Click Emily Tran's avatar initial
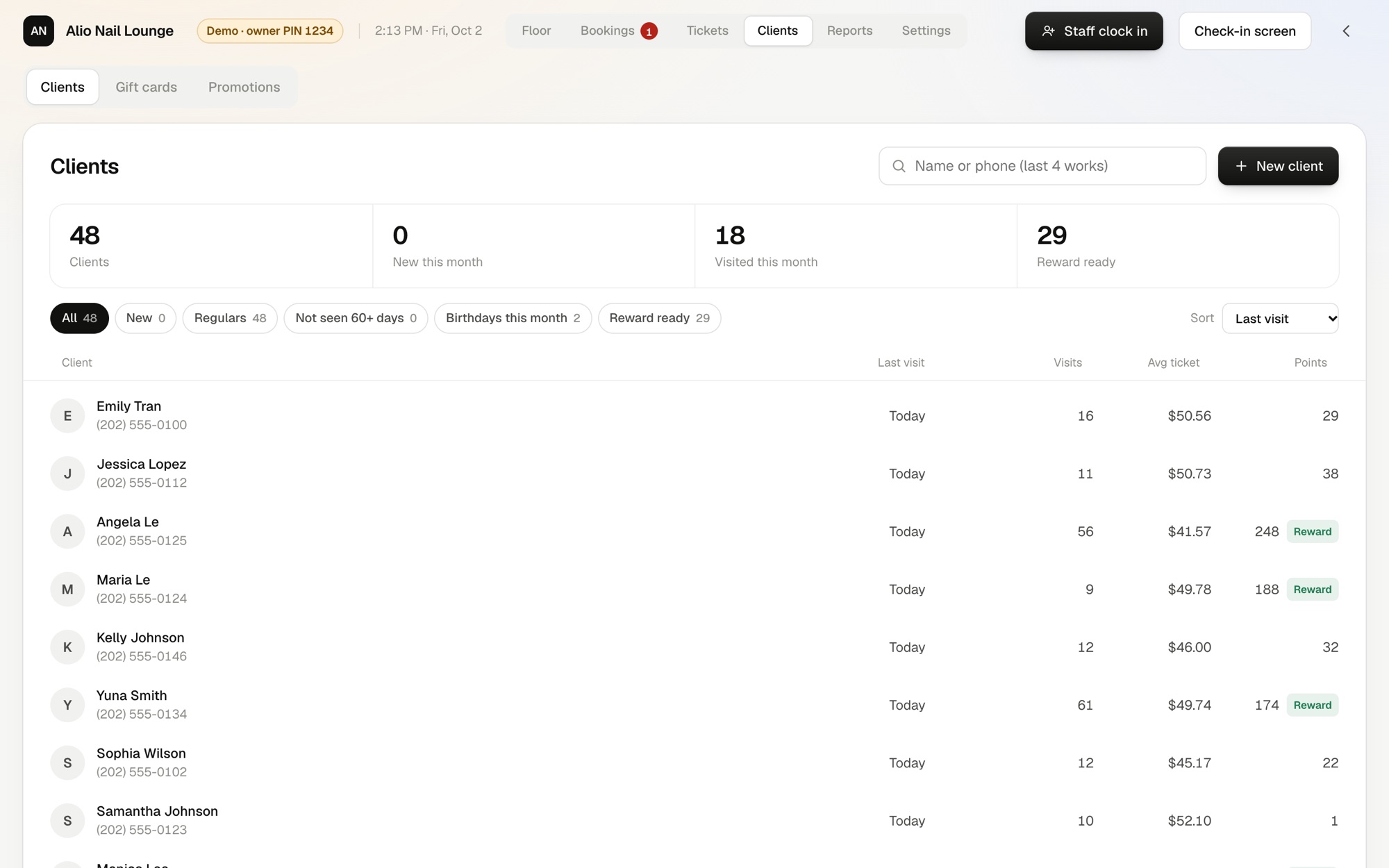 coord(67,416)
